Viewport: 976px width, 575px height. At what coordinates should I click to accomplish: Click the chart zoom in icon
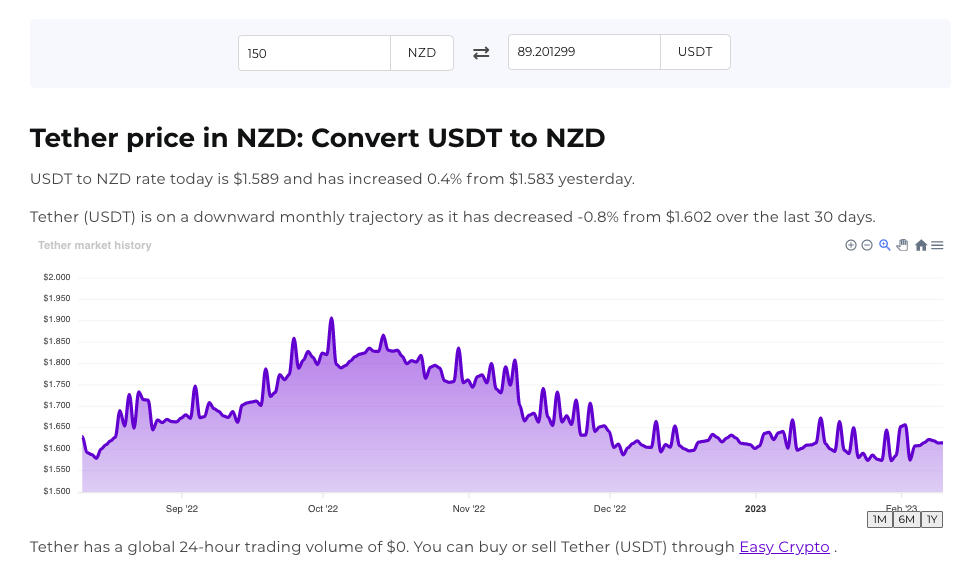click(851, 245)
